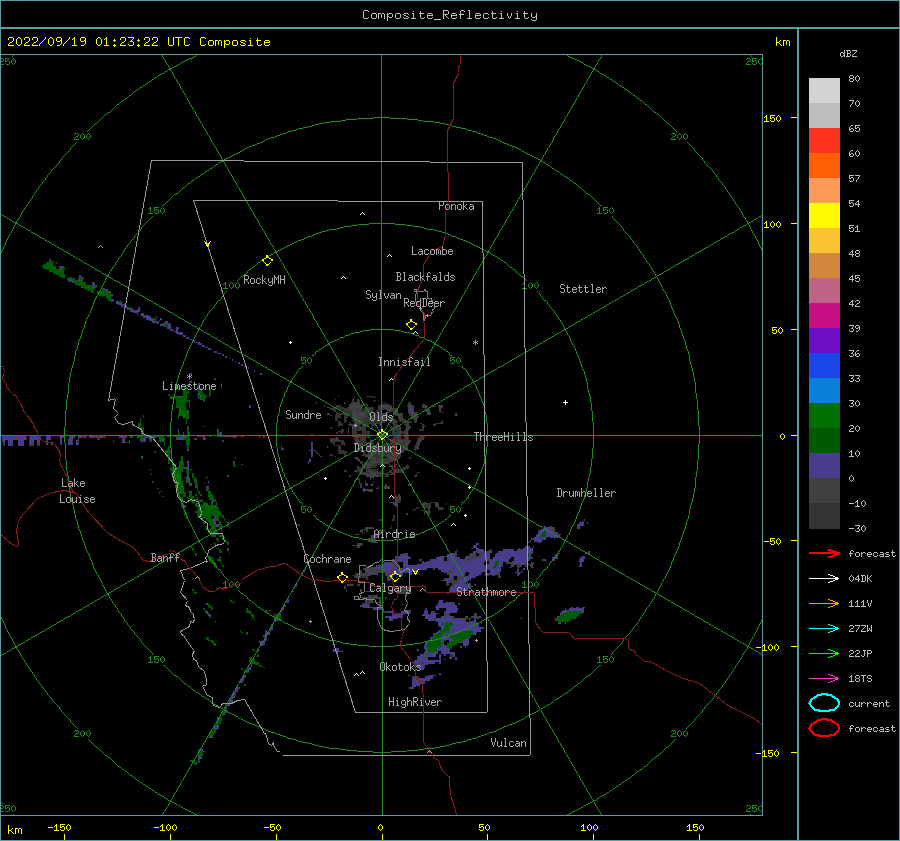The height and width of the screenshot is (841, 900).
Task: Click the green echo blob east of Strathmore
Action: click(570, 615)
